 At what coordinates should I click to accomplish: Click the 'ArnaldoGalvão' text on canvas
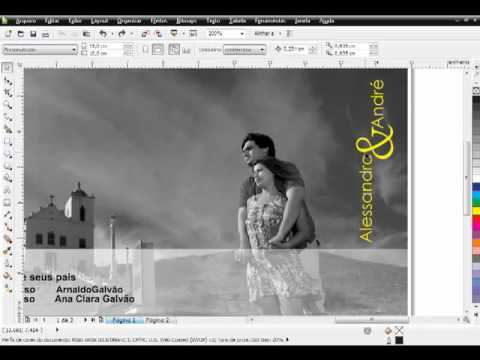click(x=89, y=289)
